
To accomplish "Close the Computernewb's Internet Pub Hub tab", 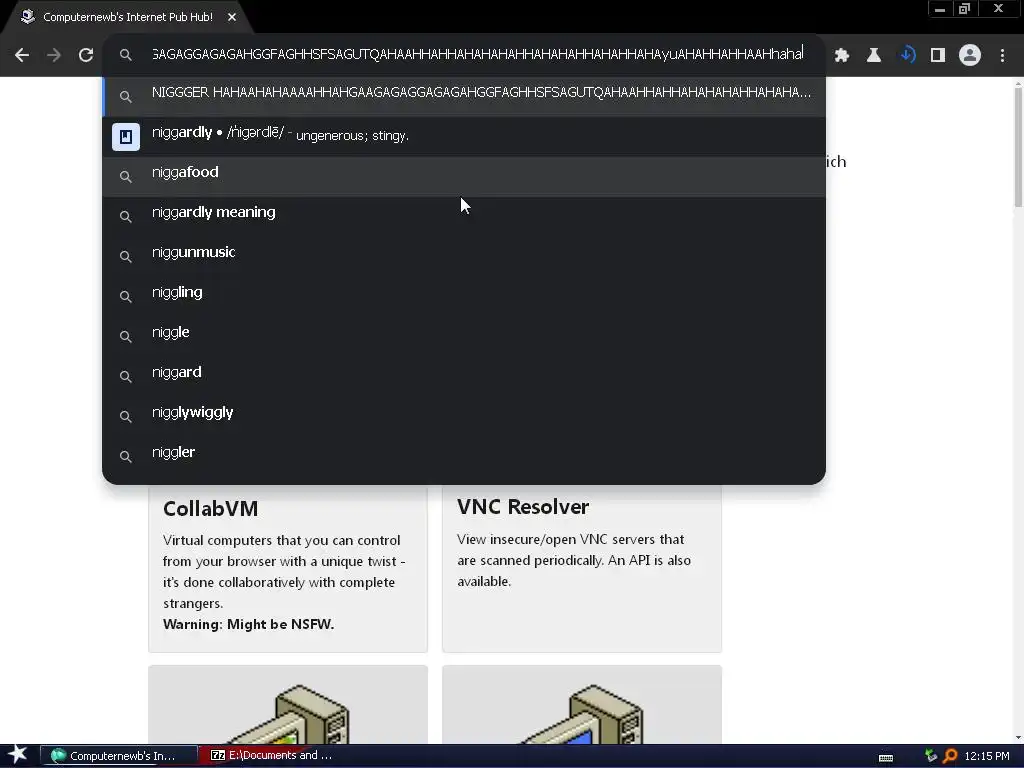I will tap(232, 17).
